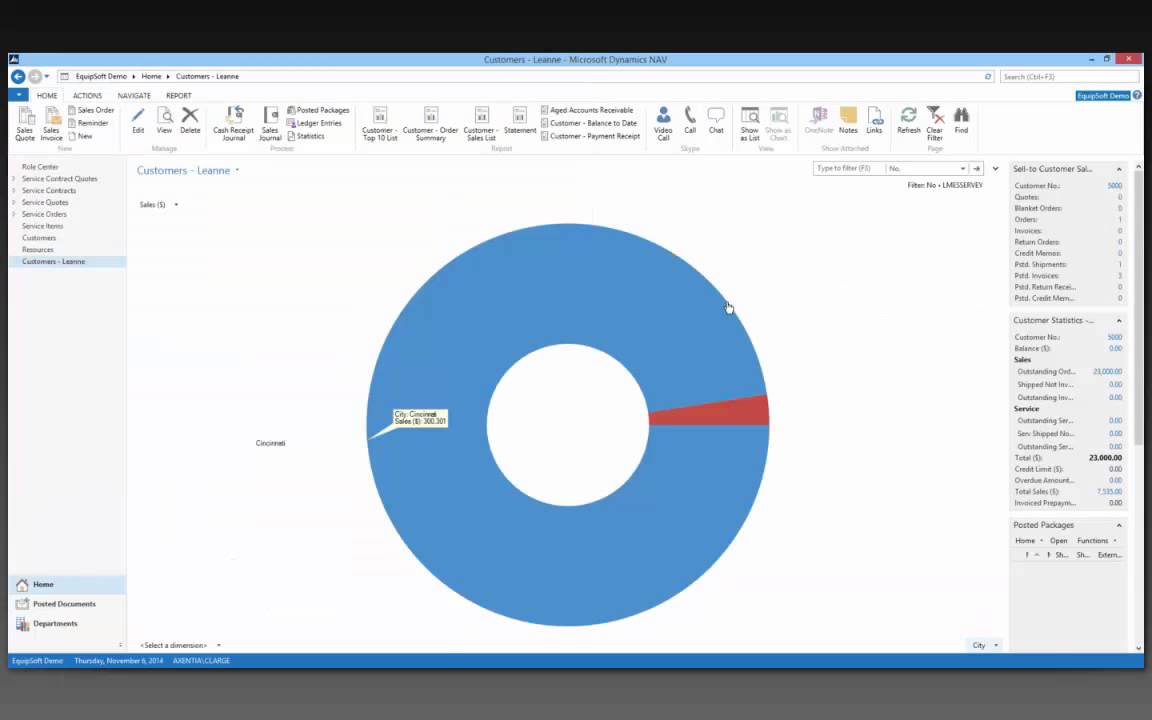This screenshot has height=720, width=1152.
Task: Refresh the page
Action: click(x=909, y=120)
